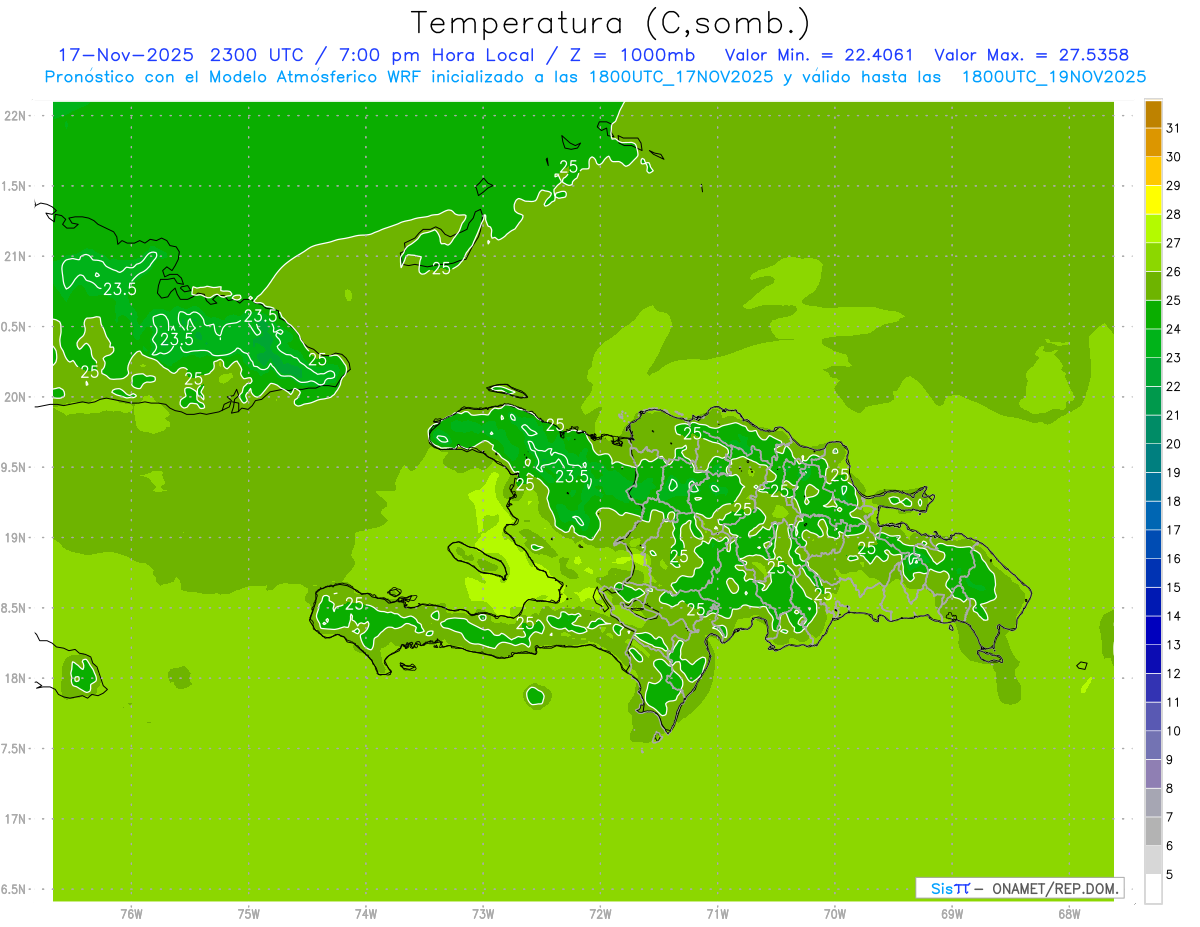Click the "20N" latitude axis label

16,397
